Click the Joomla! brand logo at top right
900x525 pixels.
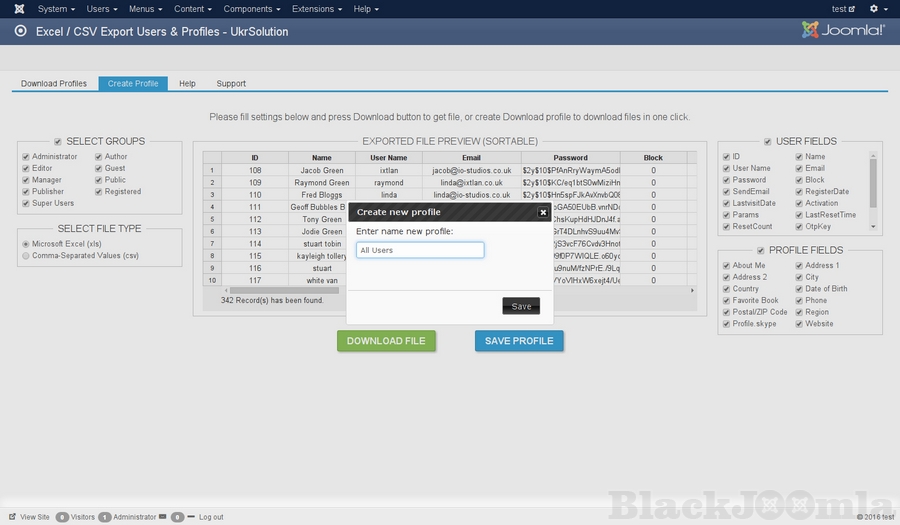[843, 30]
